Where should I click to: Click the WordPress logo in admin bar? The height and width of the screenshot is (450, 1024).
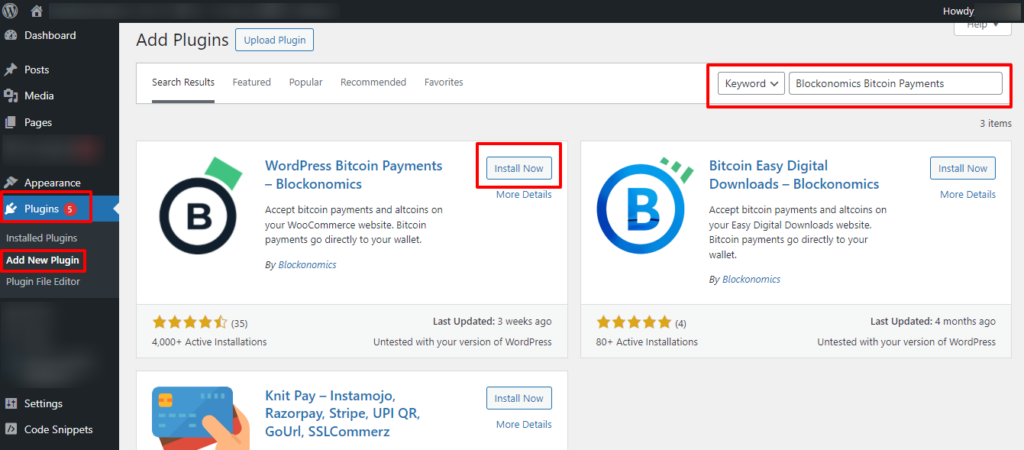(11, 11)
